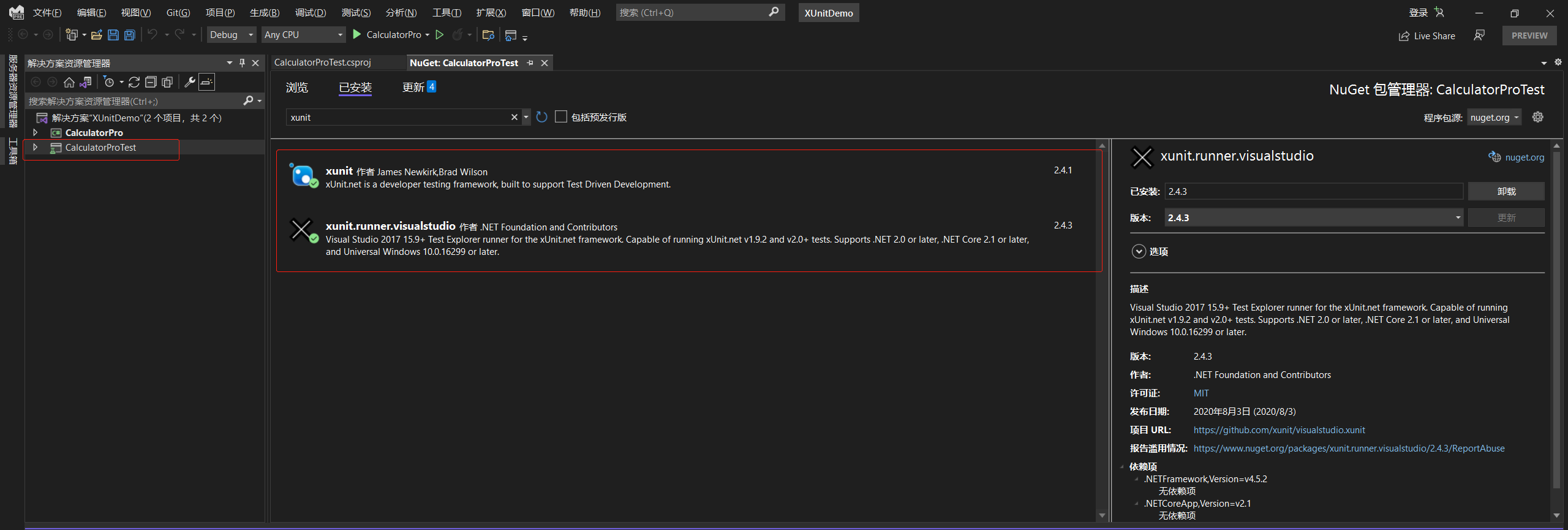Select the 解决方案"XUnitDemo" root node

[x=137, y=118]
